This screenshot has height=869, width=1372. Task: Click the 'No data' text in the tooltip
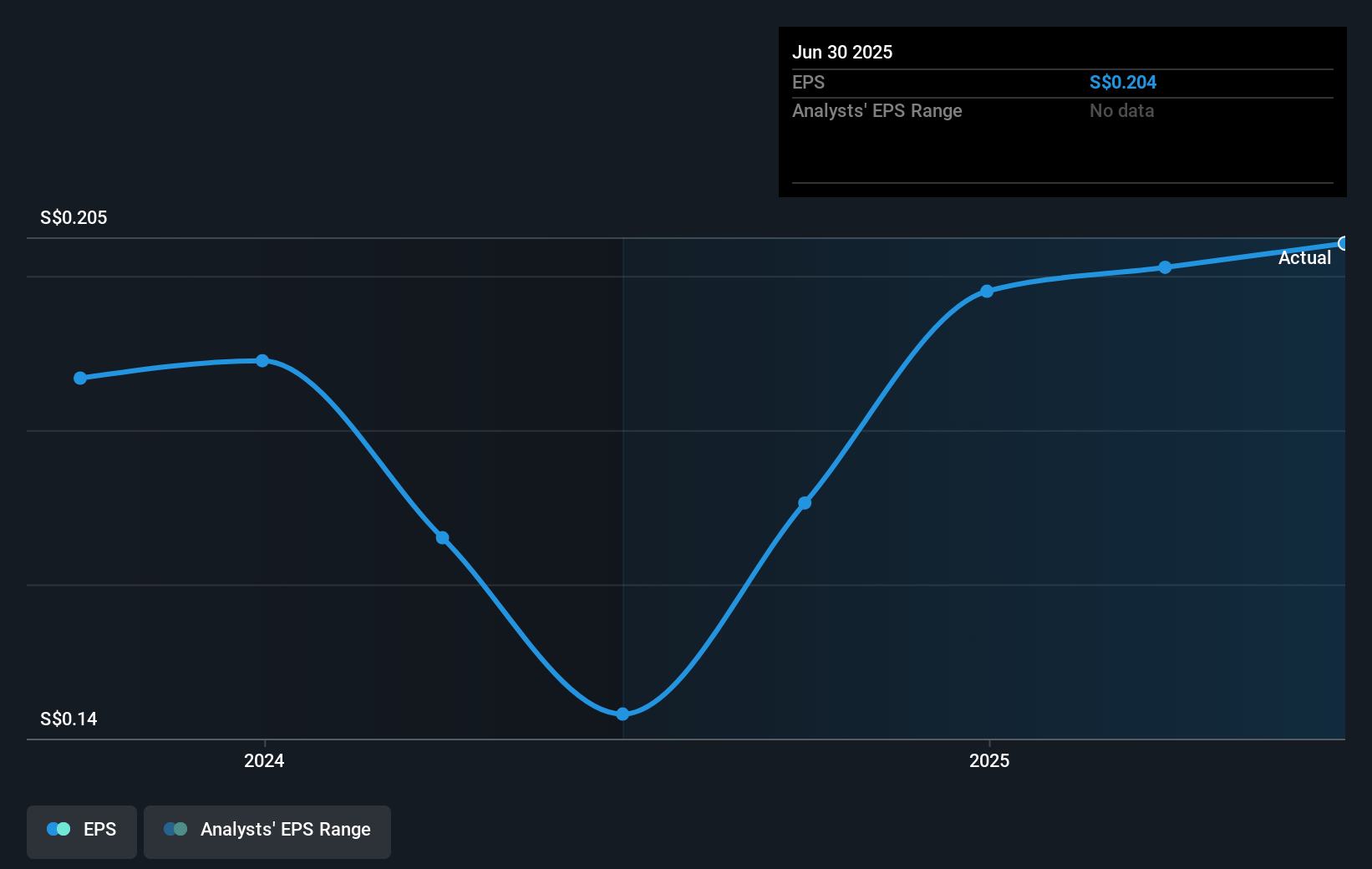tap(1122, 110)
